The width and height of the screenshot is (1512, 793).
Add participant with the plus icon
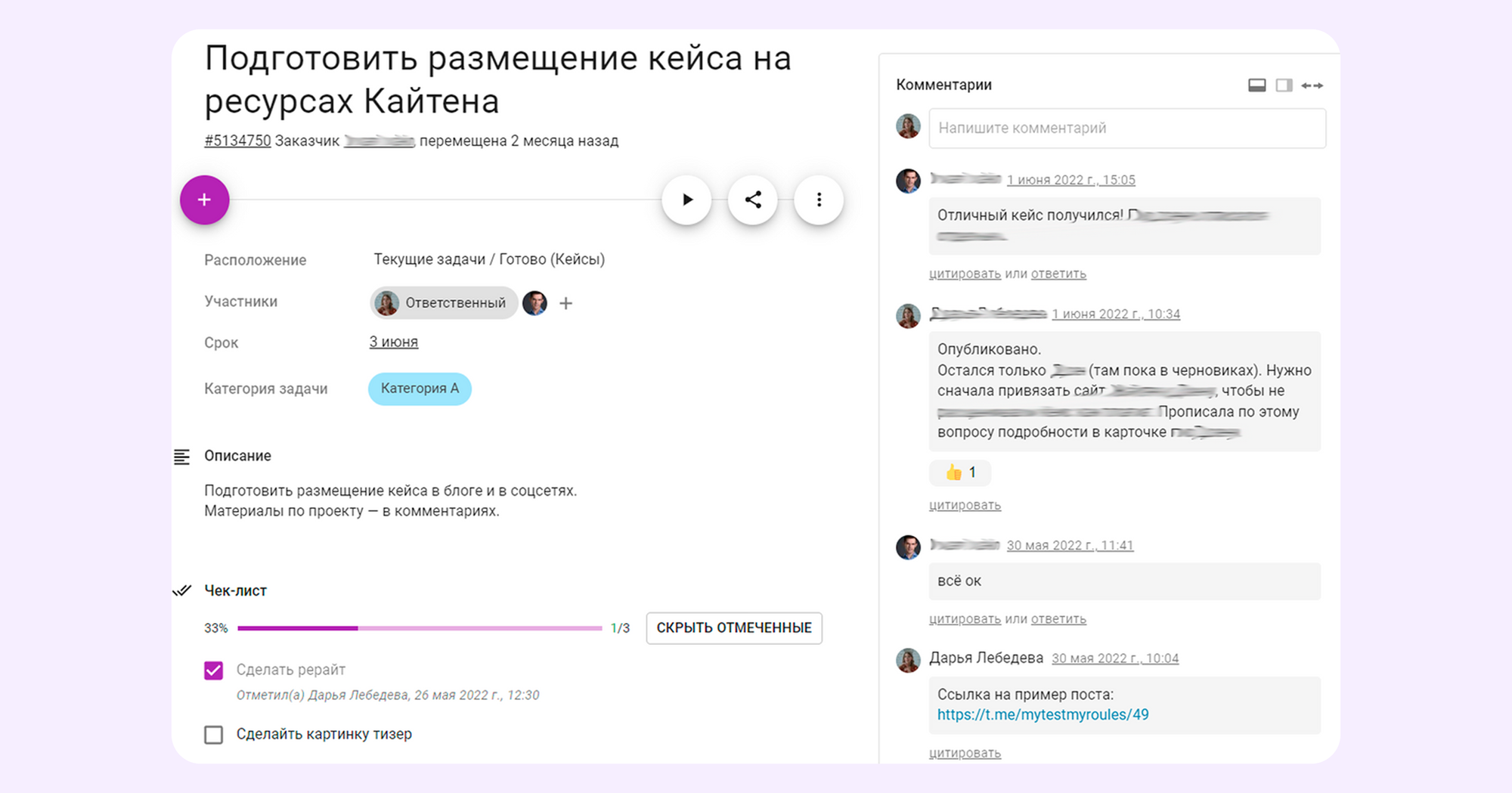click(565, 303)
